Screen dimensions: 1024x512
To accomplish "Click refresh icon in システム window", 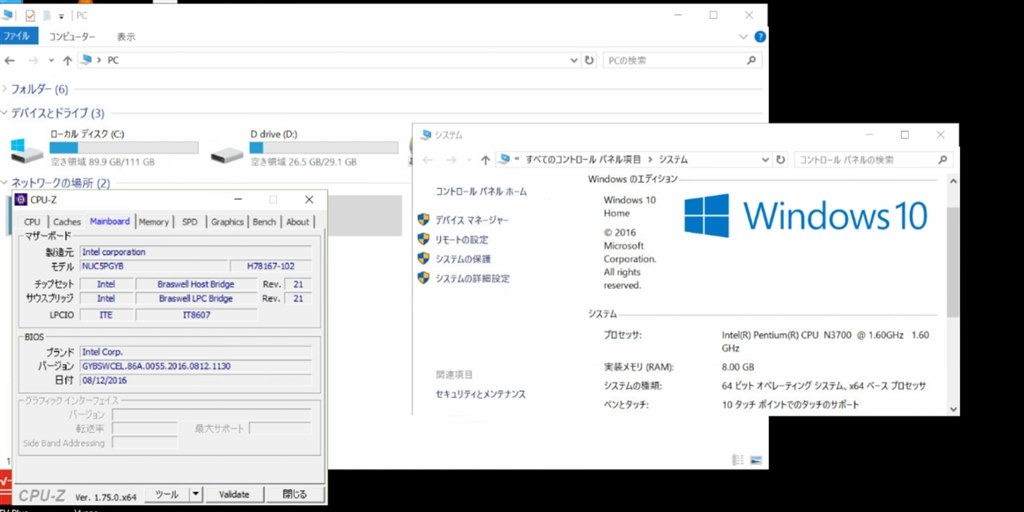I will click(x=780, y=159).
